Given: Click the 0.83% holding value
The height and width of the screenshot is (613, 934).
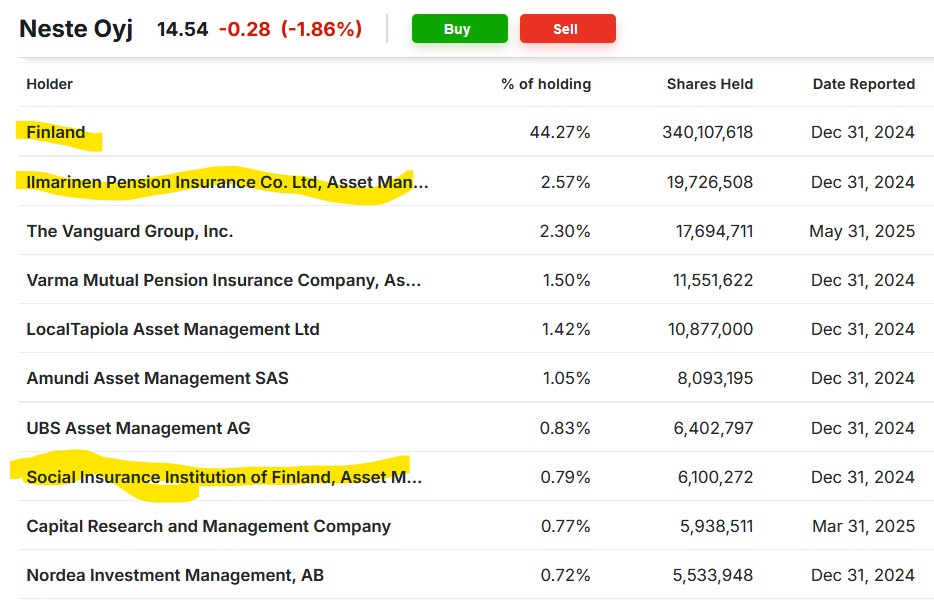Looking at the screenshot, I should click(565, 428).
